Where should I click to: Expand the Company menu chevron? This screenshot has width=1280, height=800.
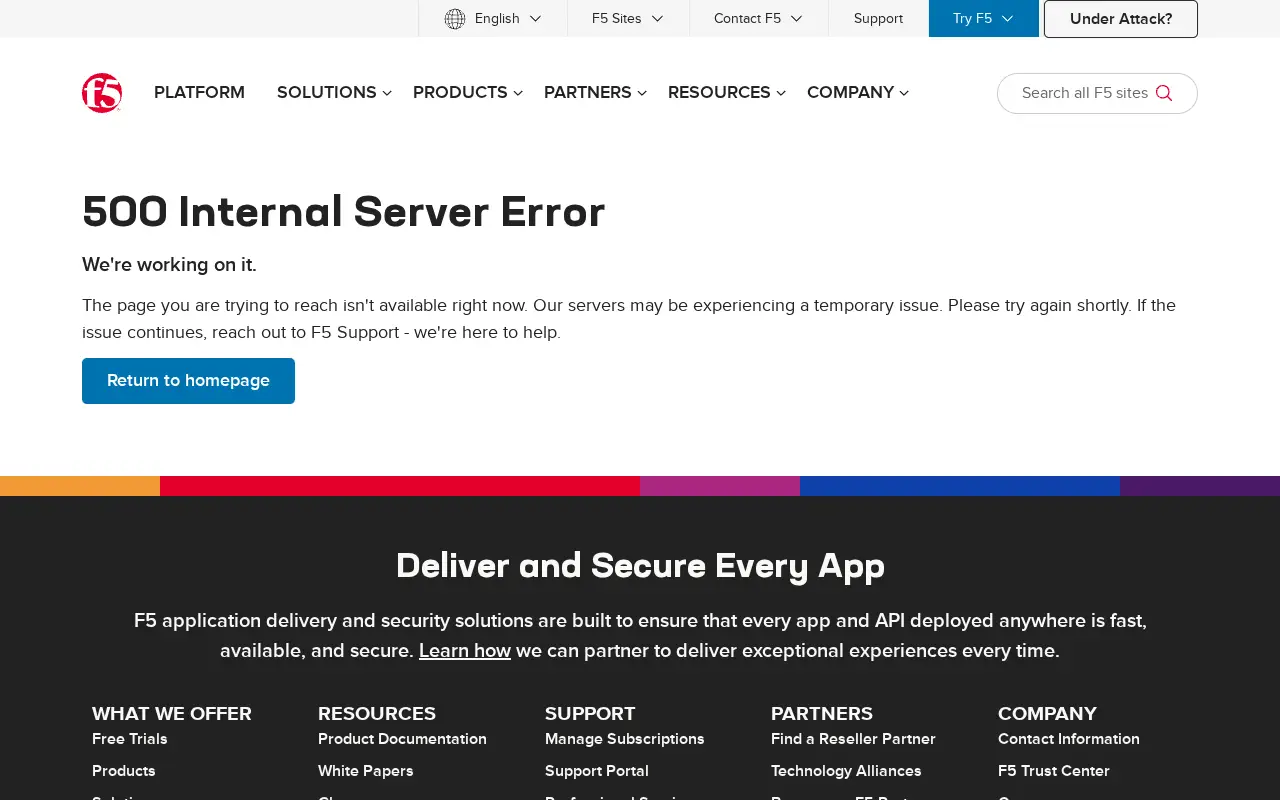[904, 93]
